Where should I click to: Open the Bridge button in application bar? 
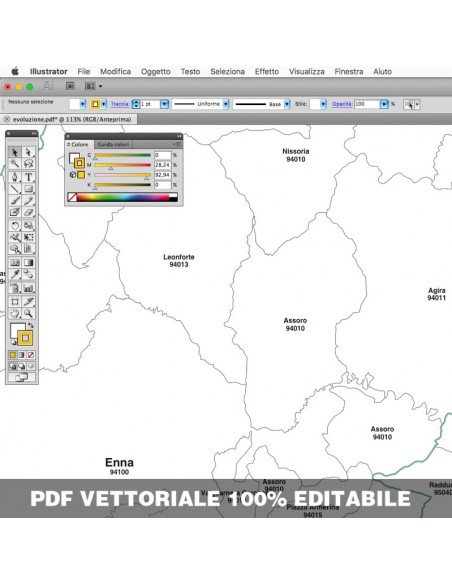[70, 86]
